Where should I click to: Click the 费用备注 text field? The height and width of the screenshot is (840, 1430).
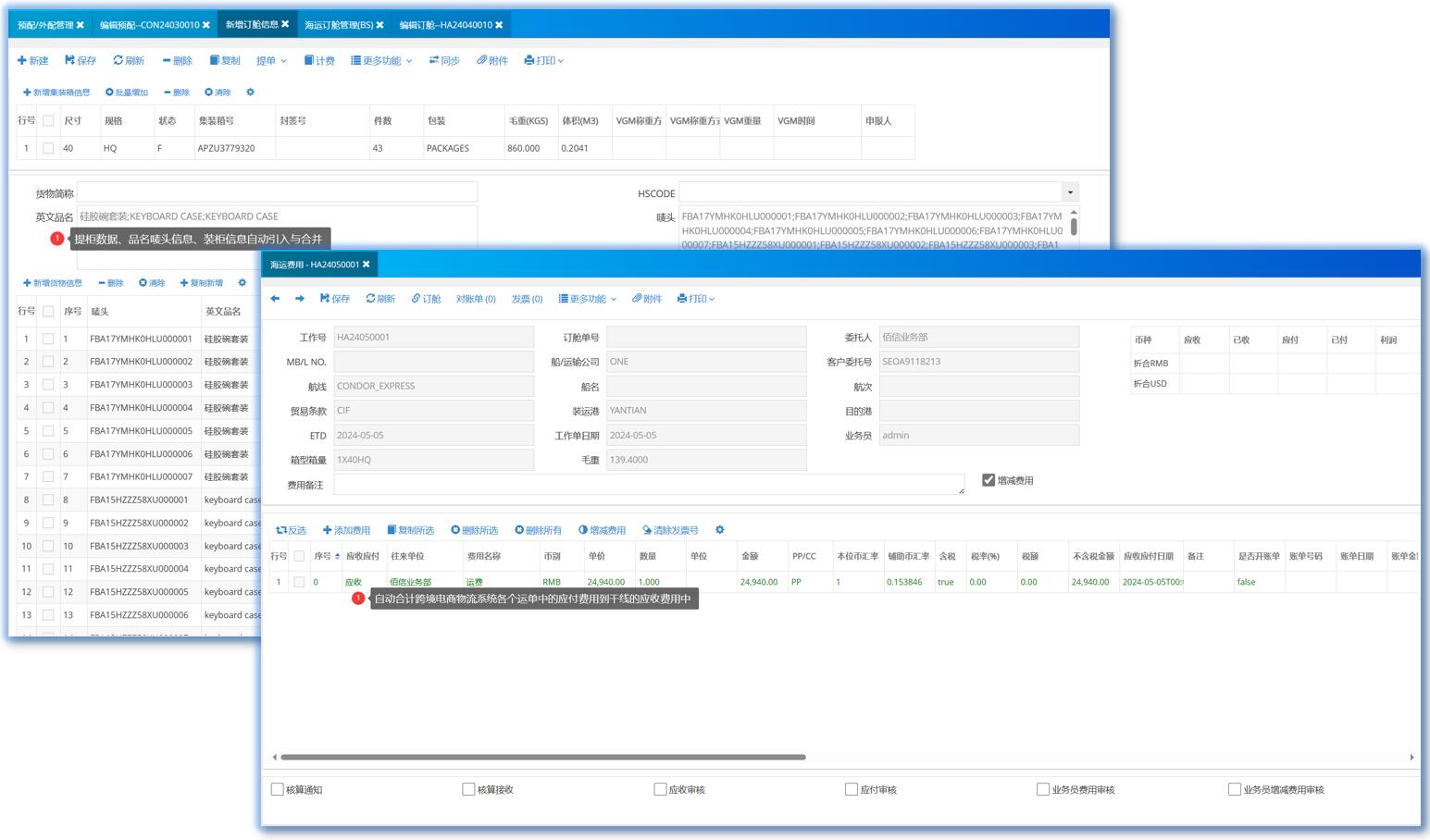tap(648, 484)
